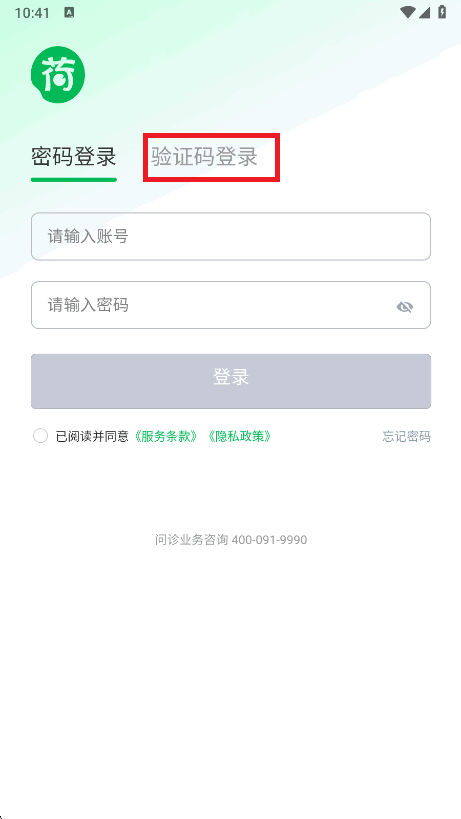Select the 密码登录 tab
The image size is (461, 819).
click(74, 157)
